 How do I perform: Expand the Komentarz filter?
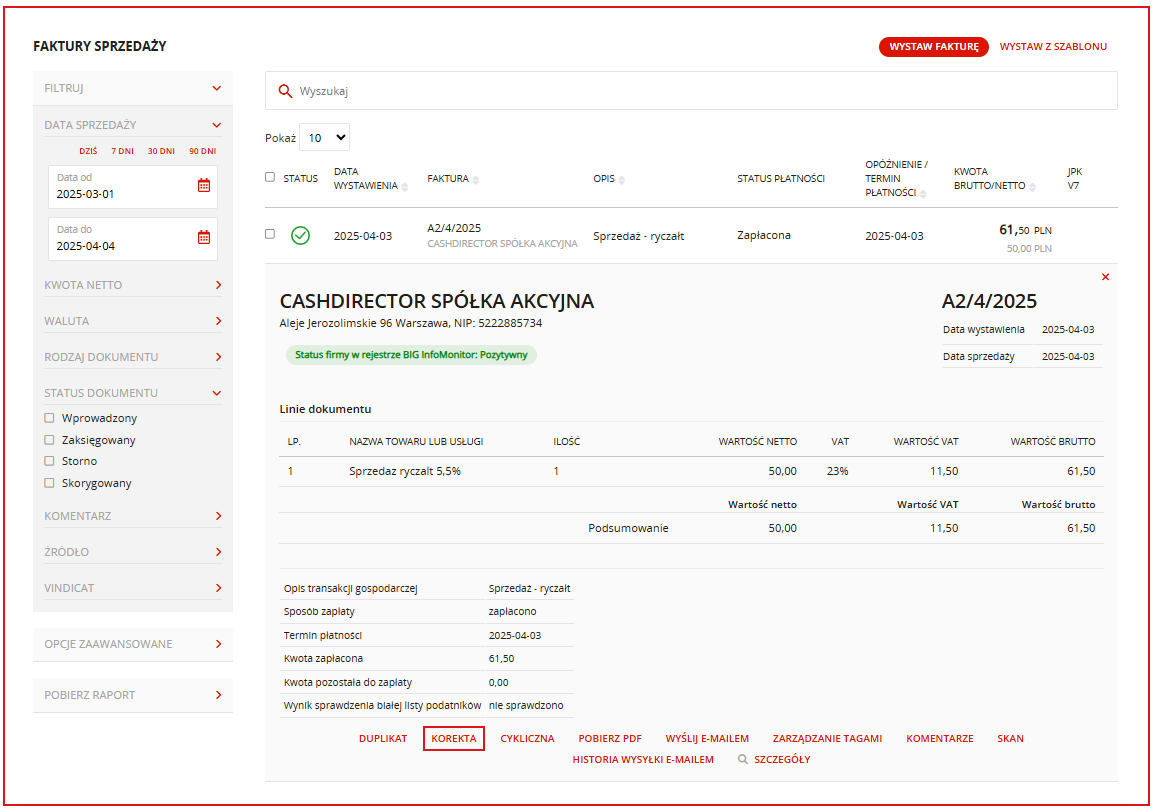point(218,516)
